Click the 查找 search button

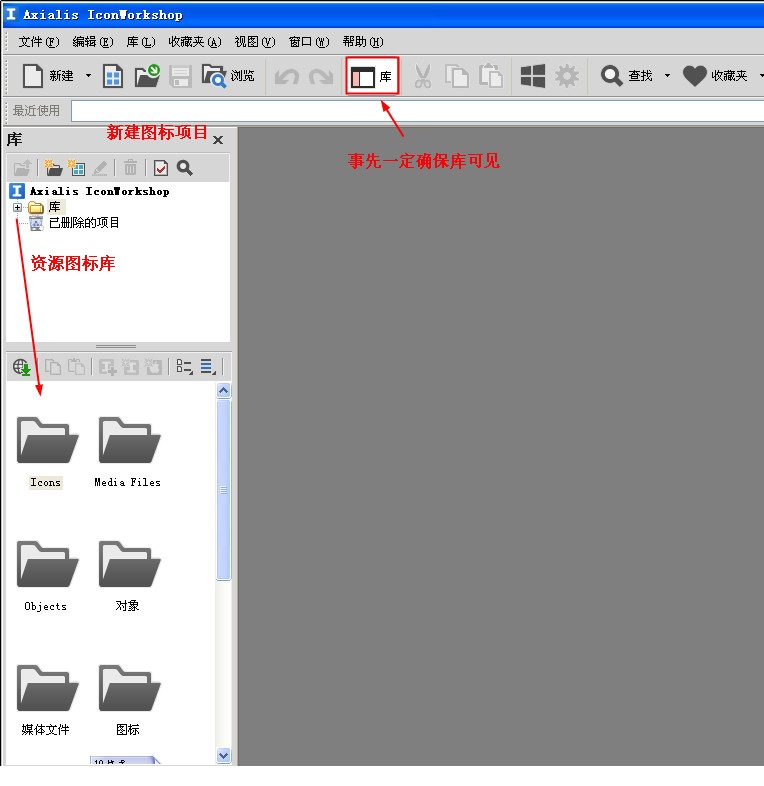pyautogui.click(x=627, y=76)
